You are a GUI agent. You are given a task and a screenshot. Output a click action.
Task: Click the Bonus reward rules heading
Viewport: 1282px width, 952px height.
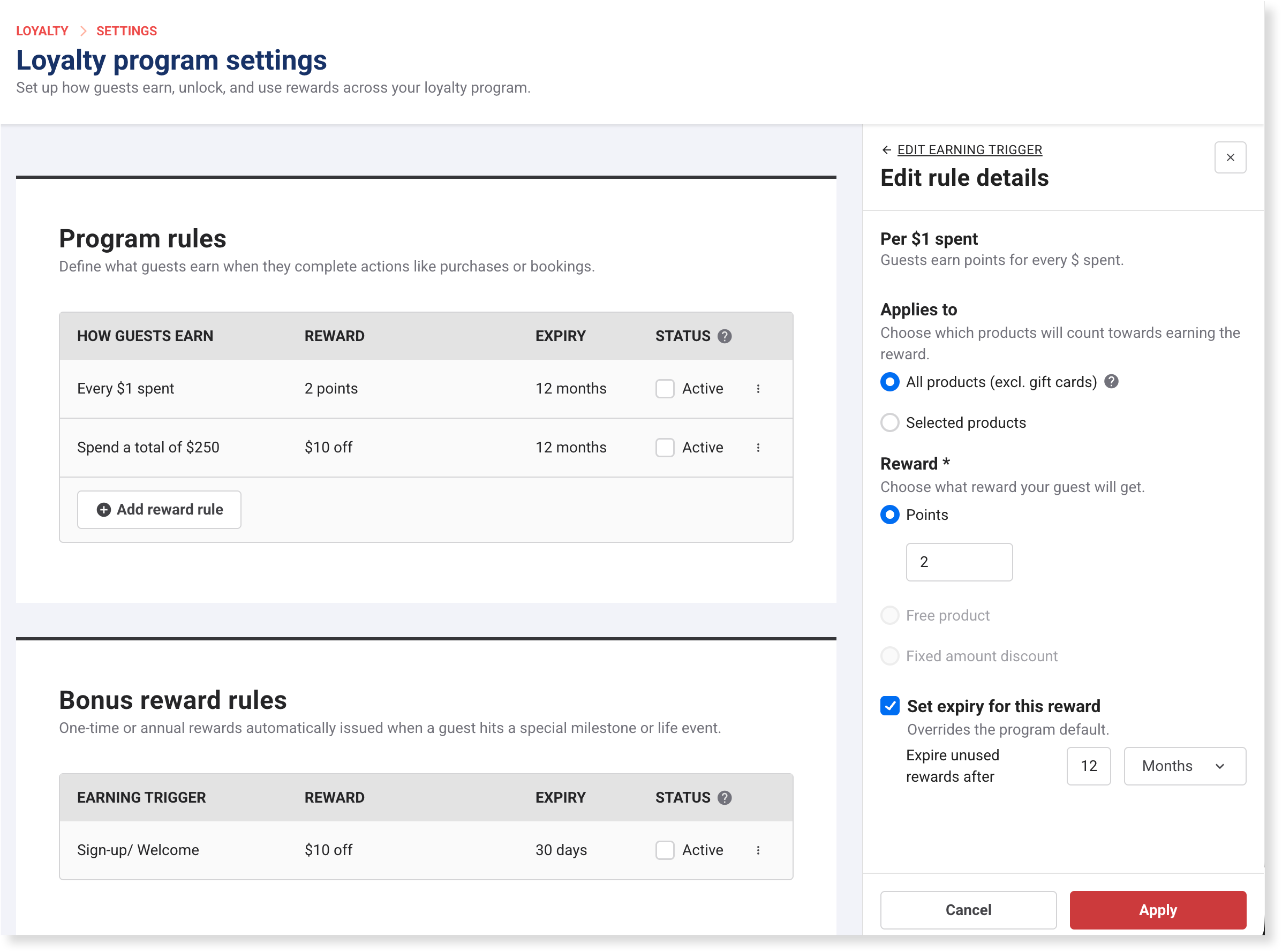point(173,701)
